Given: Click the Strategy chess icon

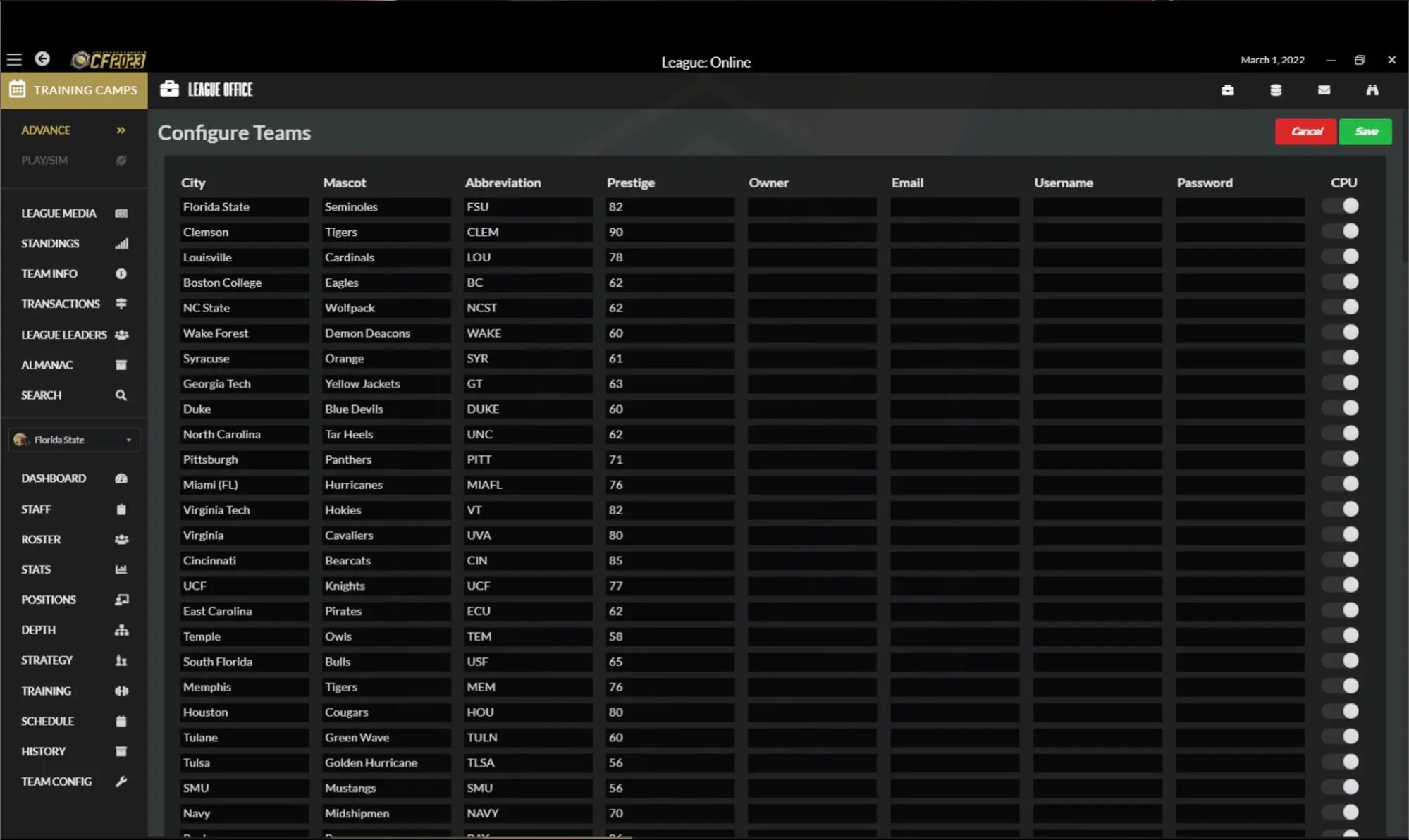Looking at the screenshot, I should tap(121, 660).
